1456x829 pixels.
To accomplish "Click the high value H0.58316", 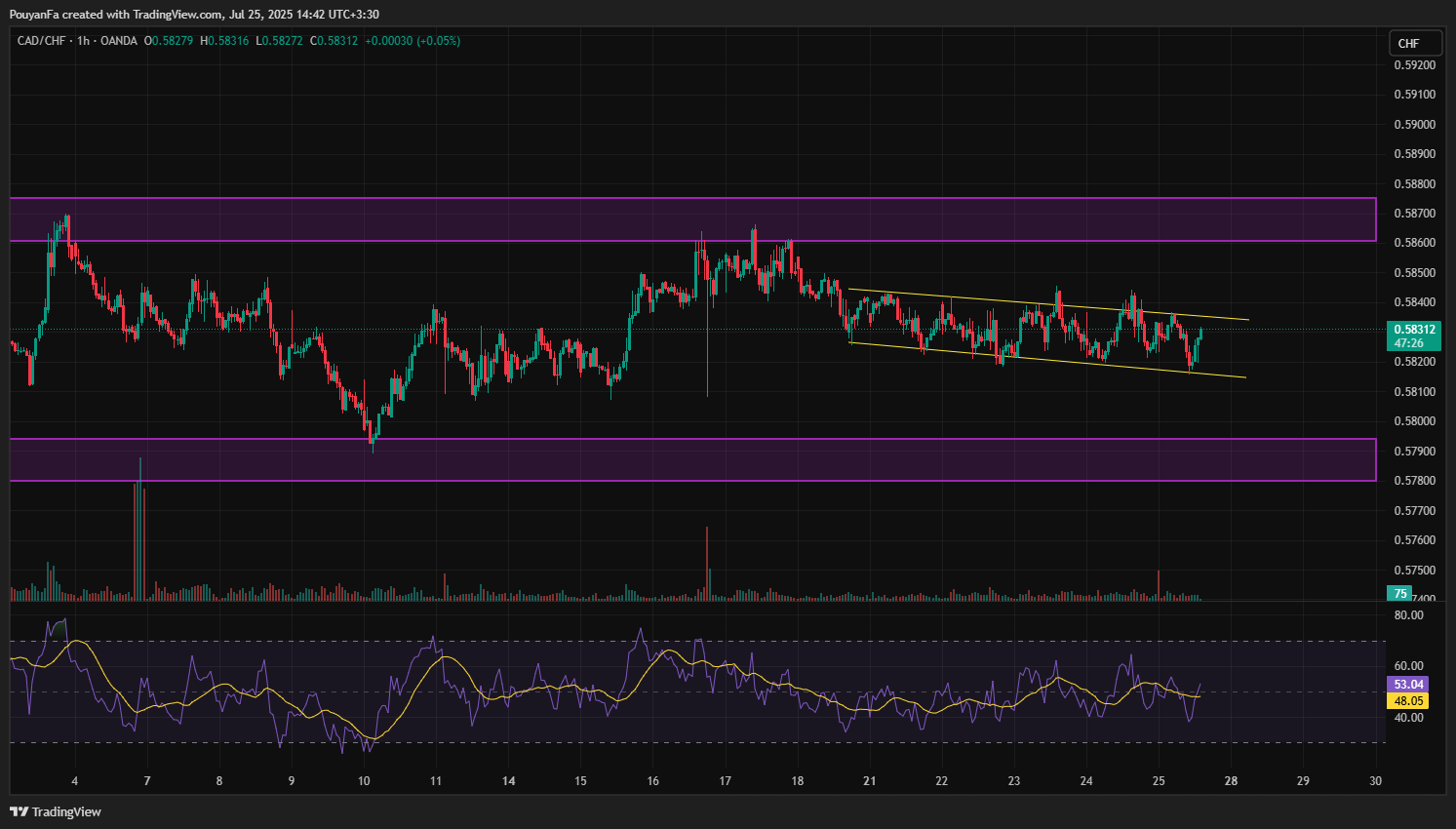I will [224, 41].
